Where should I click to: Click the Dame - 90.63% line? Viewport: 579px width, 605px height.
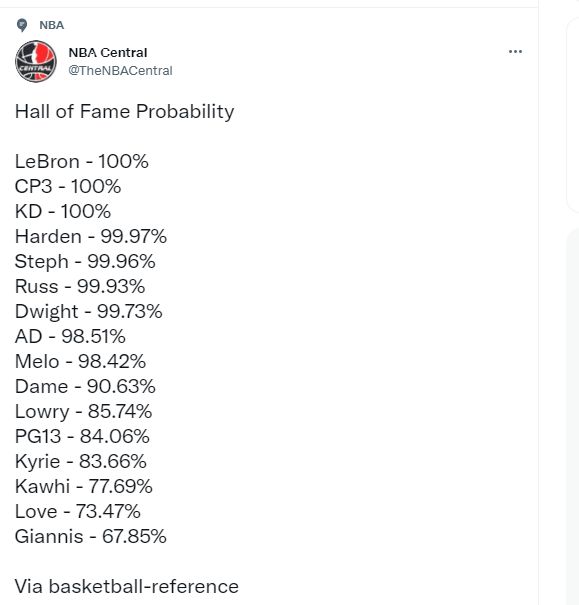click(85, 386)
